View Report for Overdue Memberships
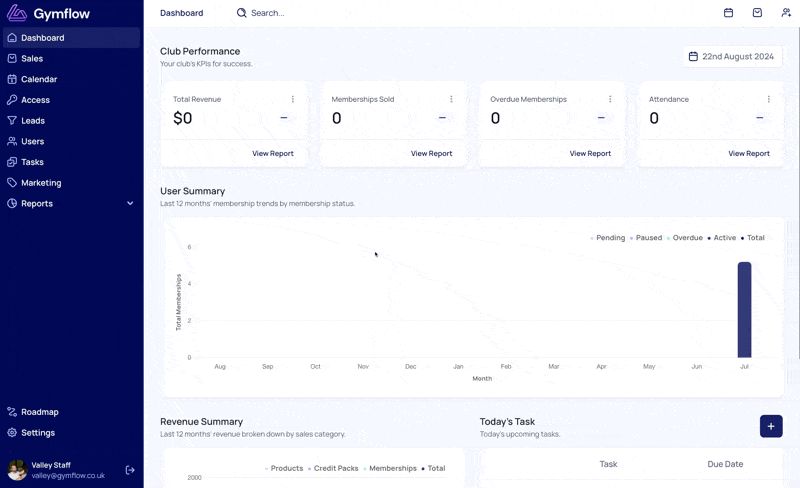The width and height of the screenshot is (800, 488). 590,154
